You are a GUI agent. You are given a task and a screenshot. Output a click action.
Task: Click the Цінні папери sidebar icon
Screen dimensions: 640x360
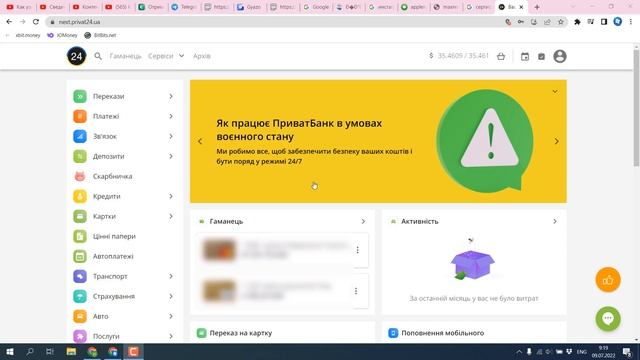coord(80,236)
